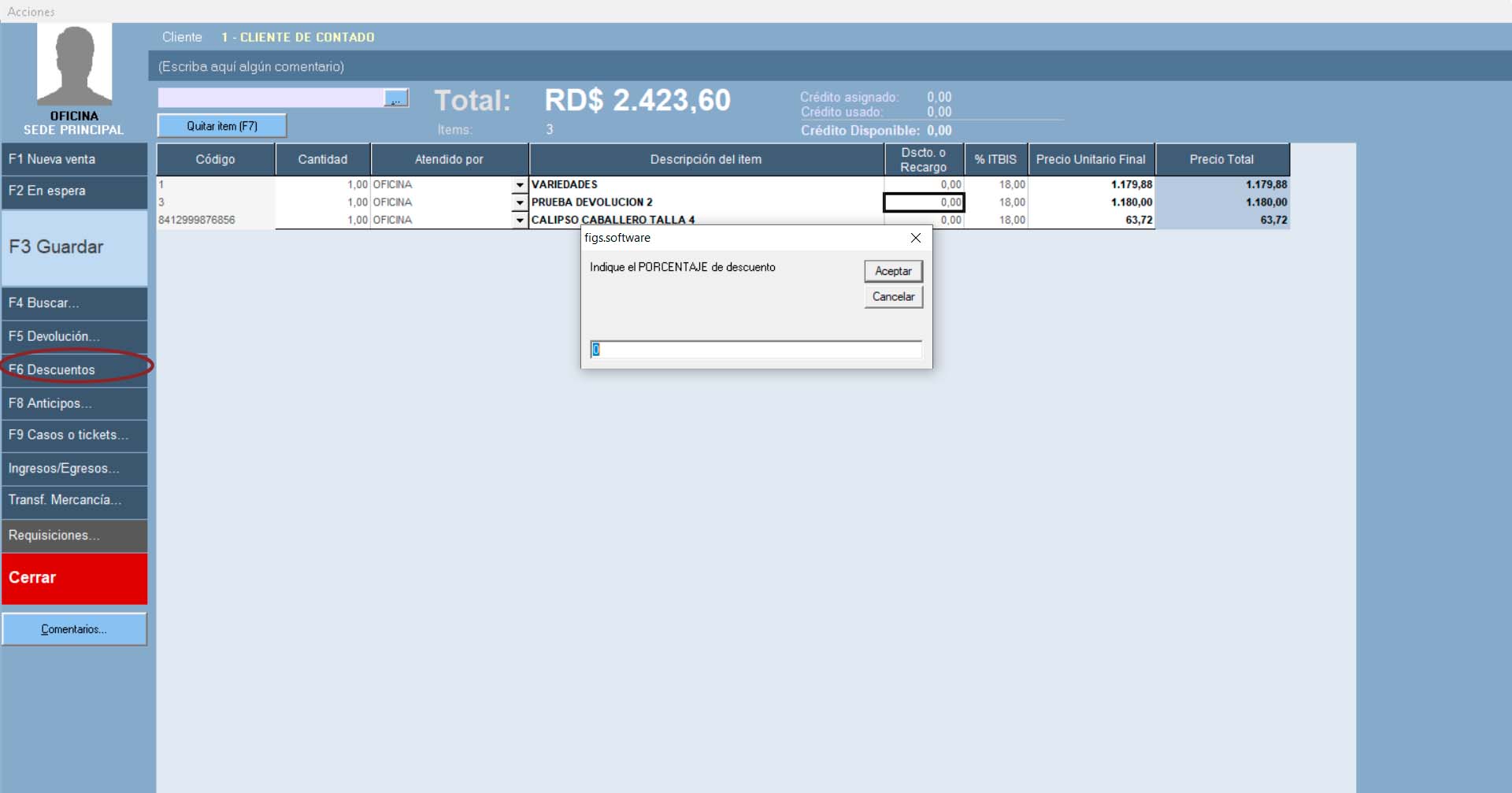Click F3 Guardar
1512x793 pixels.
[74, 247]
